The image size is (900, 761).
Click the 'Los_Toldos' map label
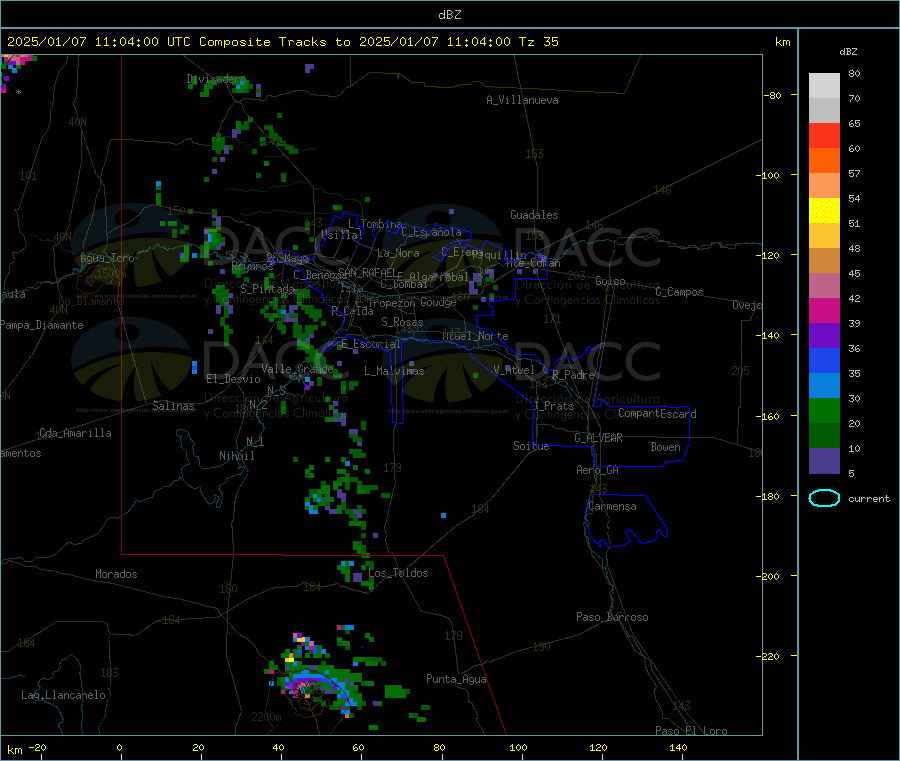tap(398, 573)
